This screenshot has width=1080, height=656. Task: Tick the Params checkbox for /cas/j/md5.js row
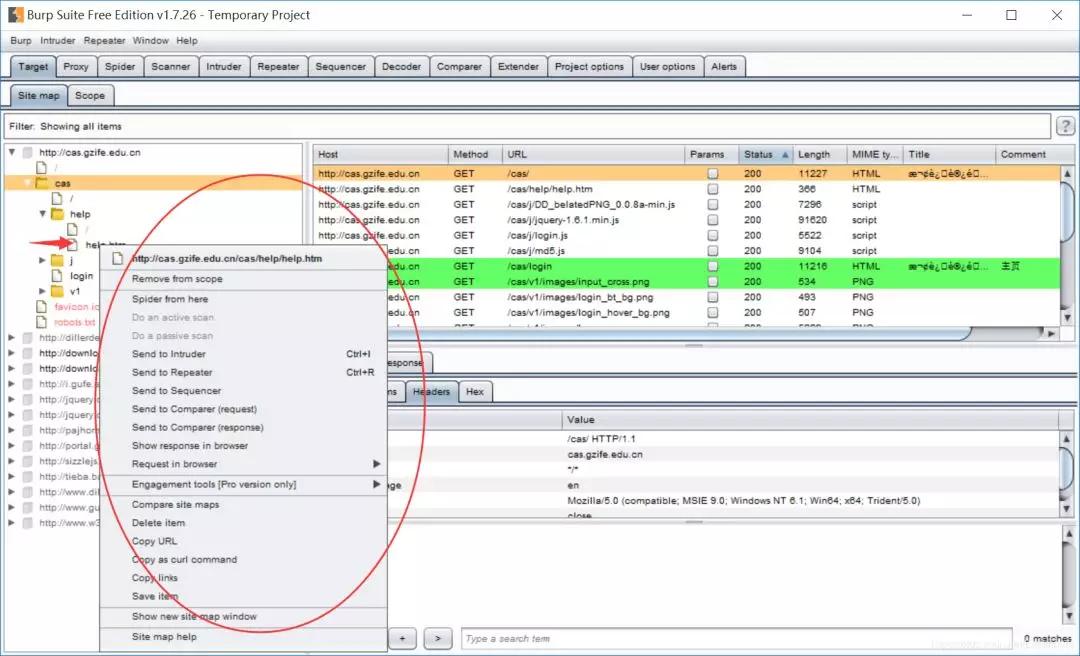(713, 251)
